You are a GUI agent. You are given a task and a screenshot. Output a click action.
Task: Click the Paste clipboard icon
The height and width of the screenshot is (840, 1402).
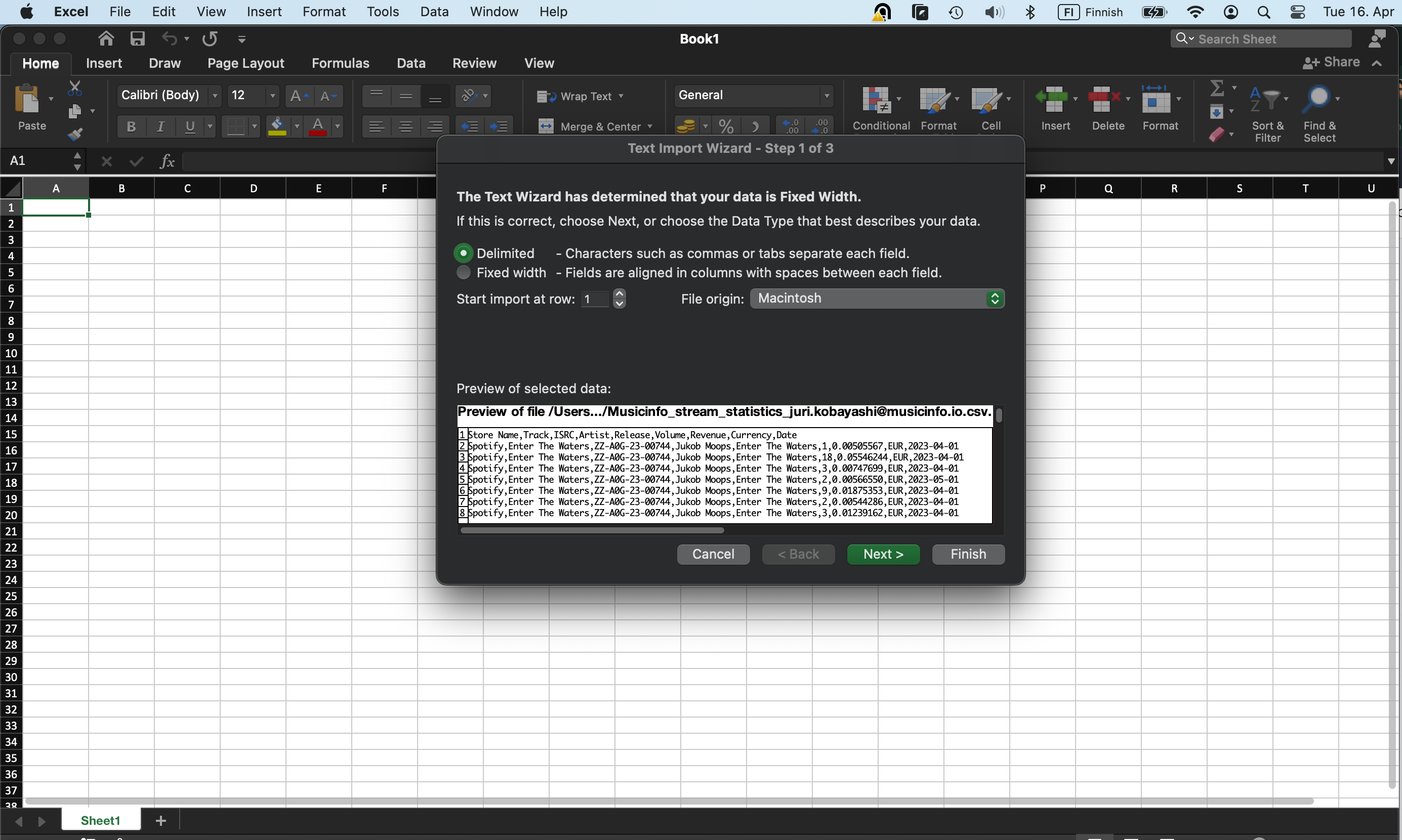27,99
